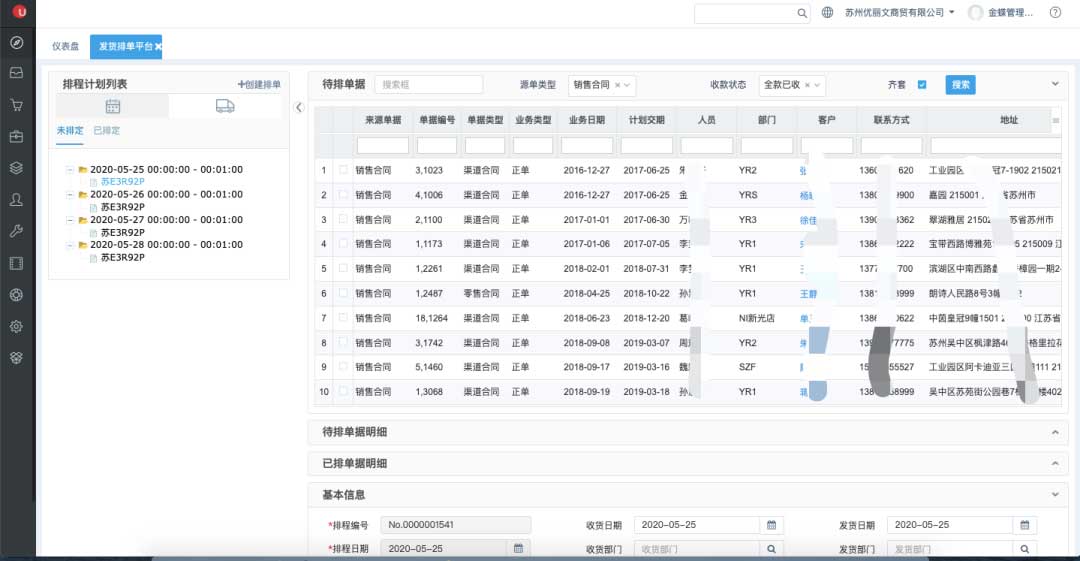
Task: Open 苏E3R92P under 2020-05-27
Action: click(x=123, y=232)
